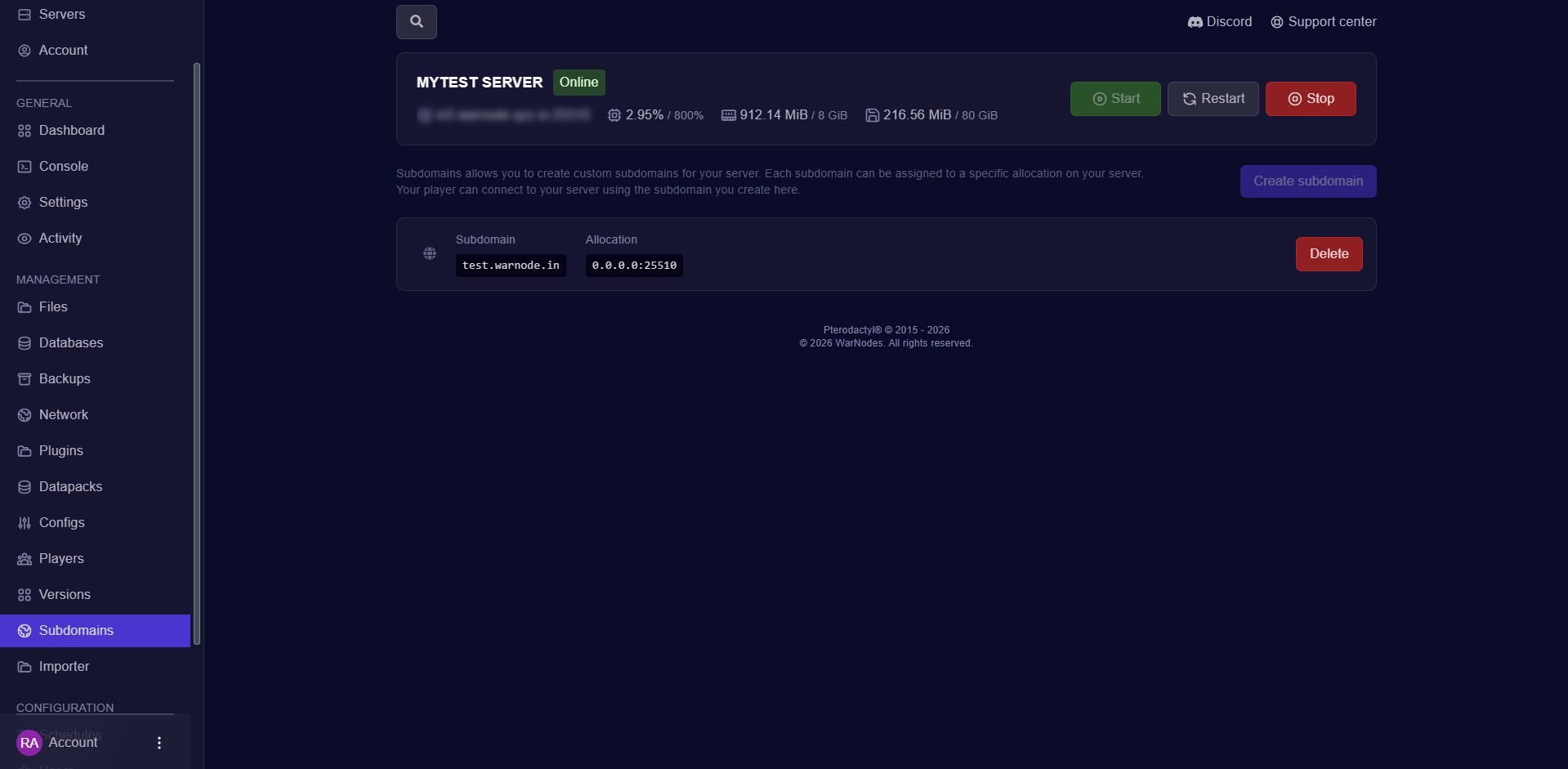Restart the server
This screenshot has height=769, width=1568.
(1213, 99)
